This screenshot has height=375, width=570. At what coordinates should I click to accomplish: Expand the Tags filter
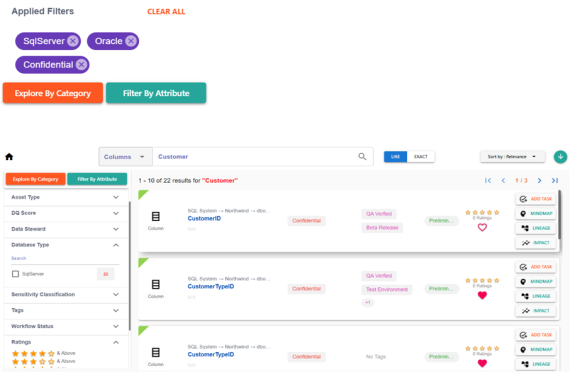tap(65, 310)
